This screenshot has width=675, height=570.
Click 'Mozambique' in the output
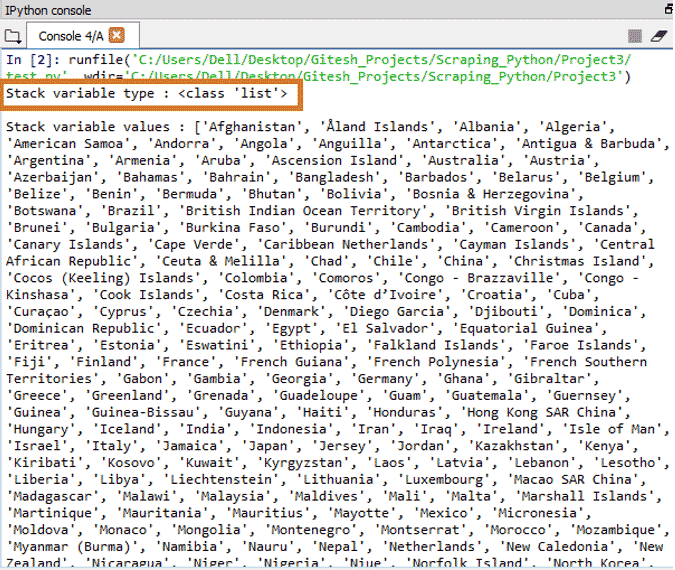(616, 530)
